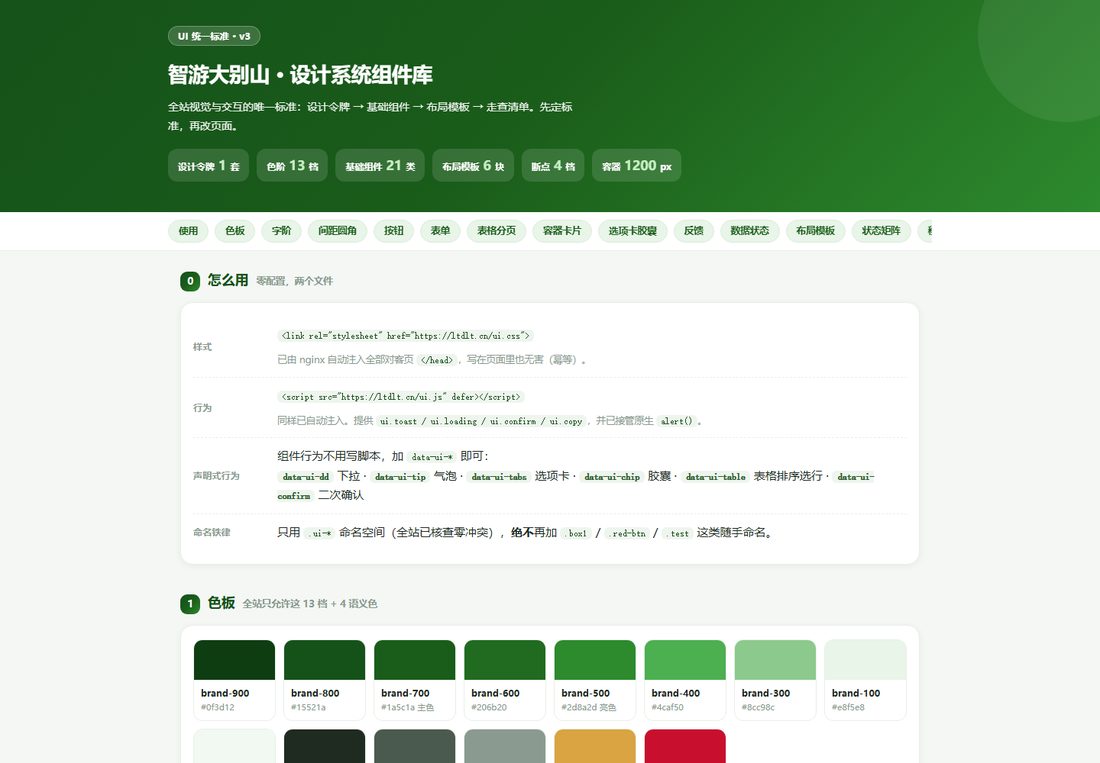This screenshot has height=763, width=1100.
Task: Jump to the 使用 section chip
Action: [188, 231]
